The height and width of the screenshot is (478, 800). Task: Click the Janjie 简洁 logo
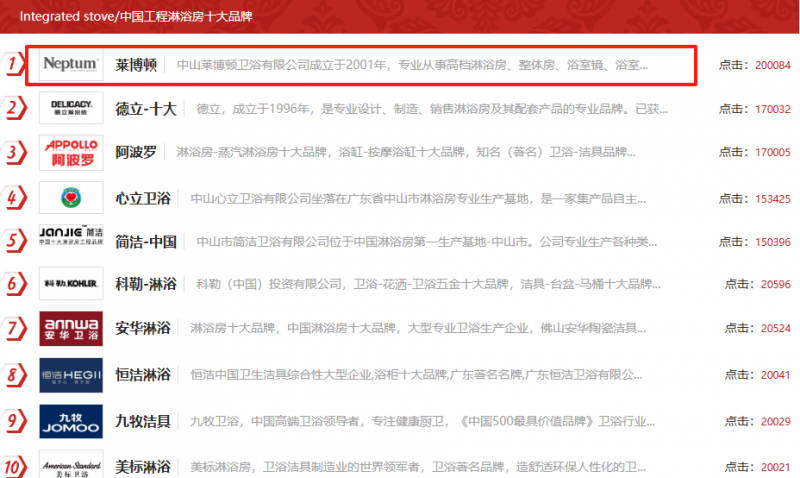[x=71, y=235]
